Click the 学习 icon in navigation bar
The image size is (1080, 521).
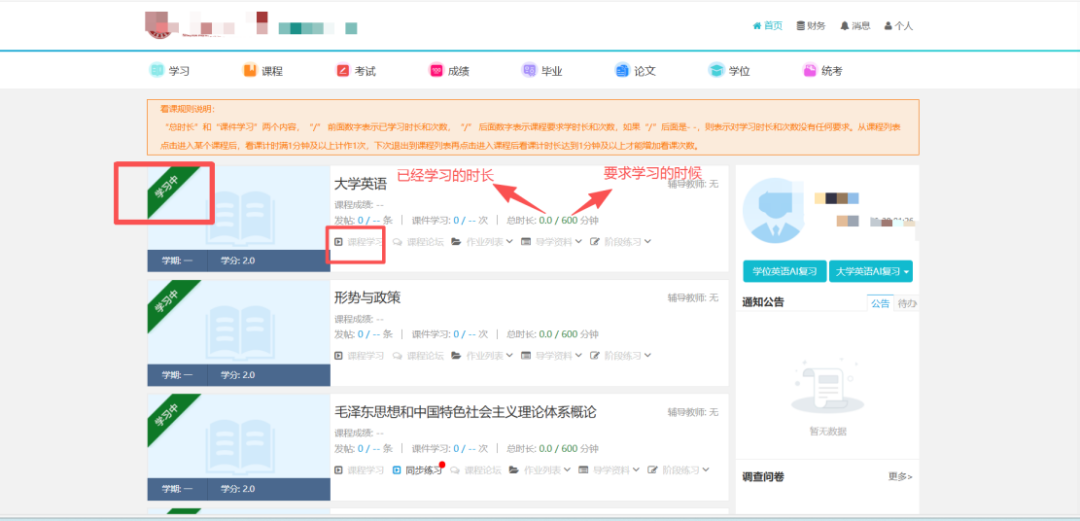tap(157, 71)
